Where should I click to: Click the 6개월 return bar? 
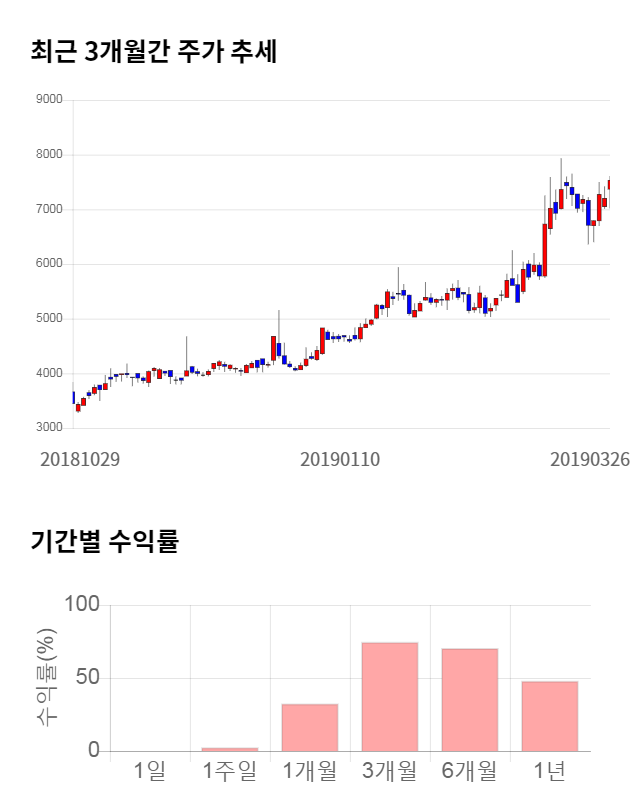469,699
